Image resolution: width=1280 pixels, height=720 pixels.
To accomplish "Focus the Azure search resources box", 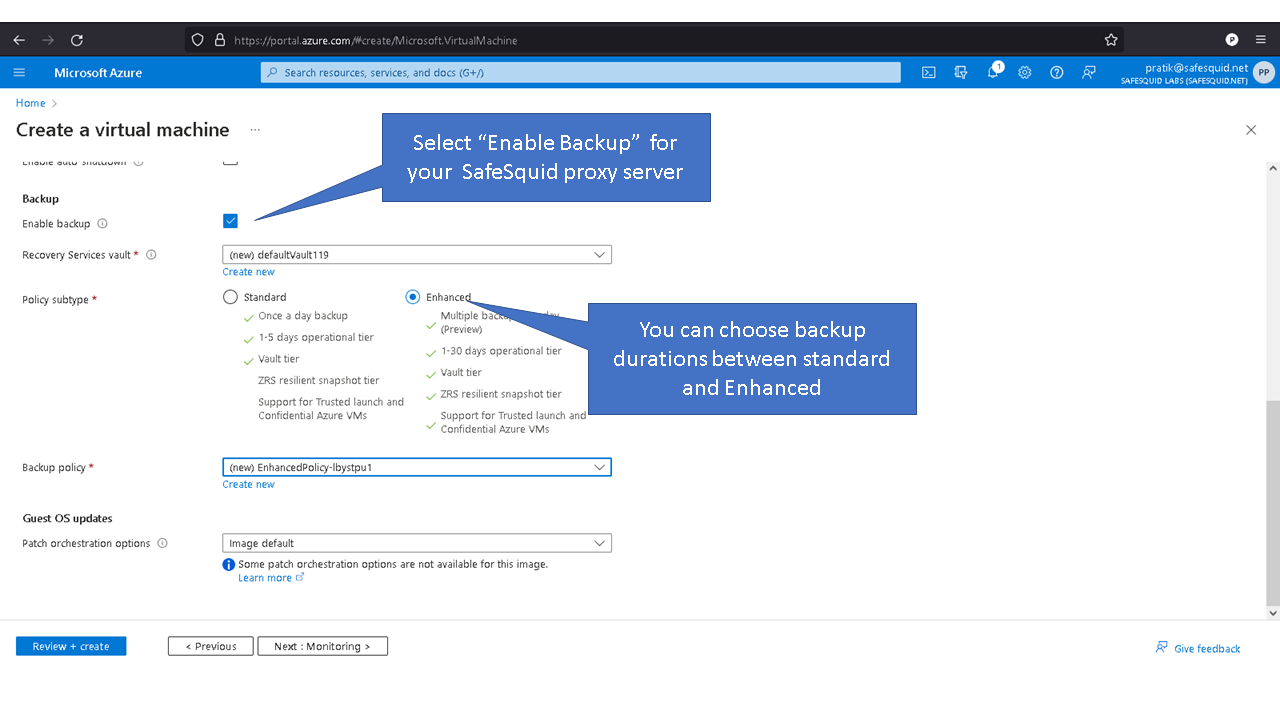I will pyautogui.click(x=581, y=73).
